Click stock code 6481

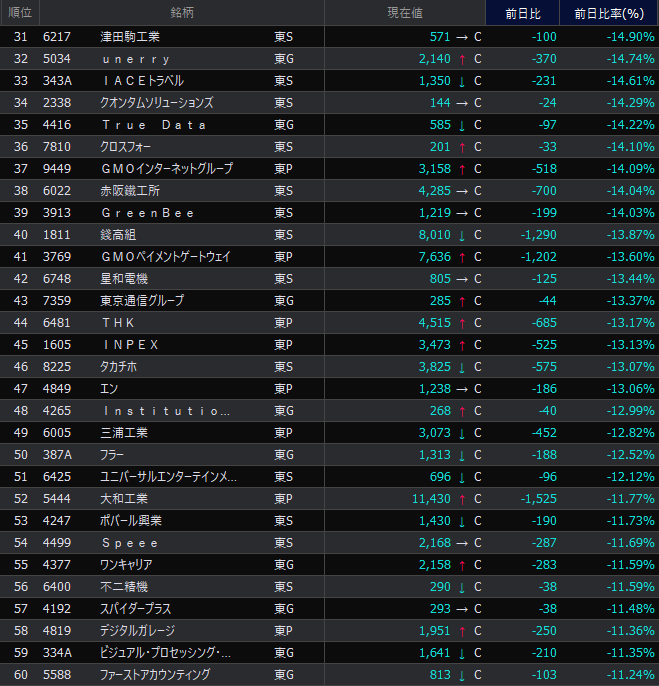[x=57, y=323]
